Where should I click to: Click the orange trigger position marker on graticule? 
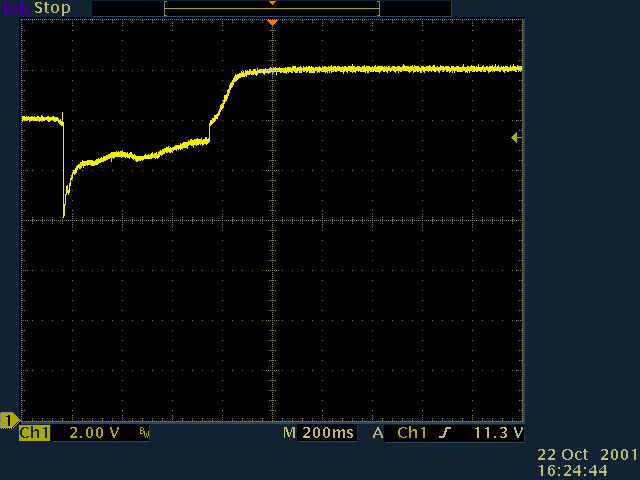[272, 23]
